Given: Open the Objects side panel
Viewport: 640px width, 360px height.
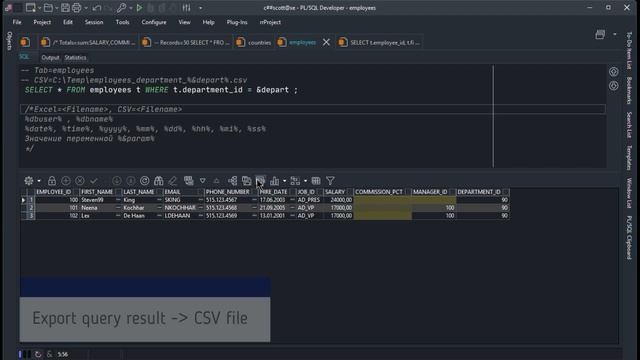Looking at the screenshot, I should (9, 41).
